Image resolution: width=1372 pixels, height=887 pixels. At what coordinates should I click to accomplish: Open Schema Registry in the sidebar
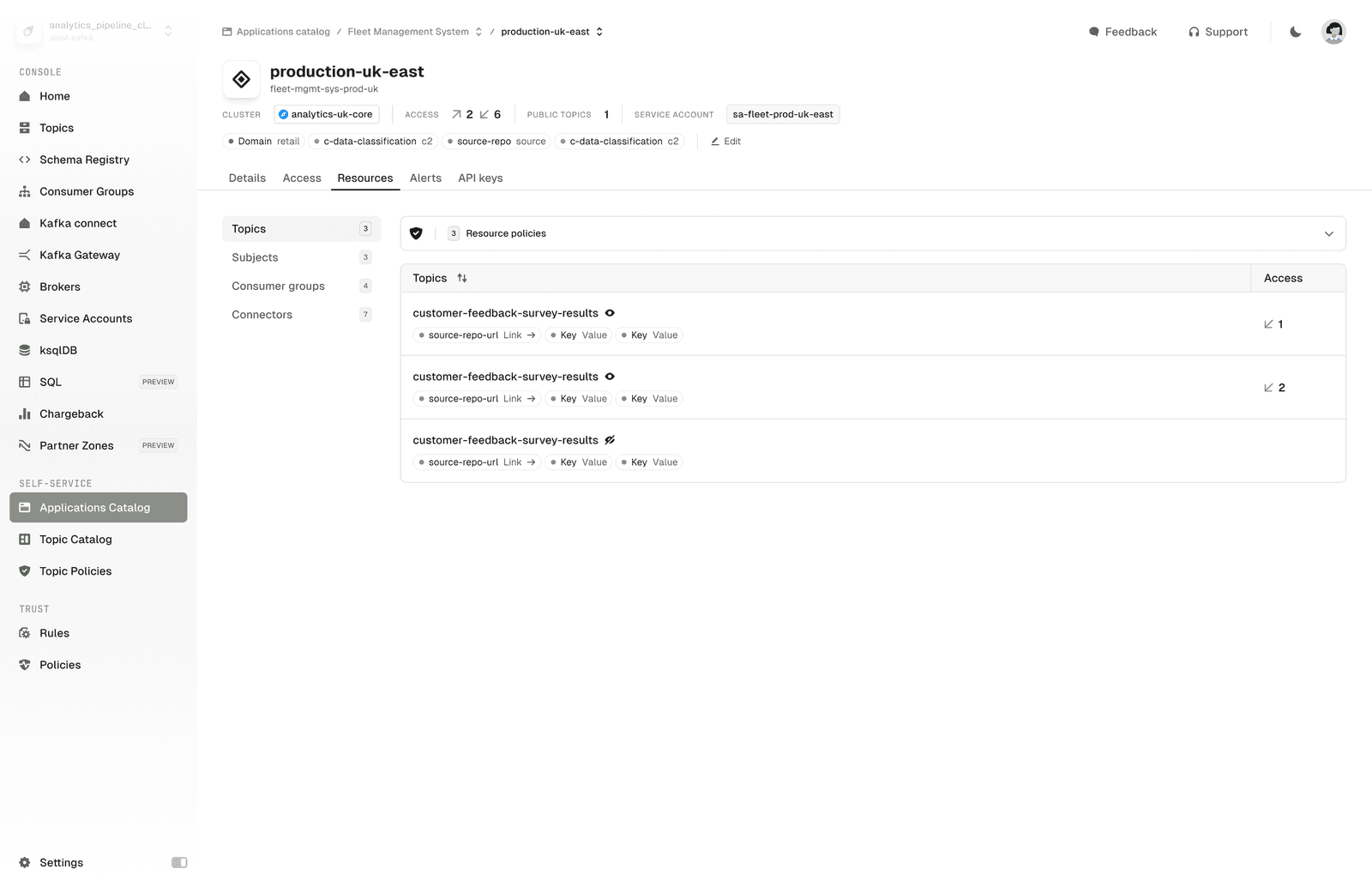[x=84, y=160]
